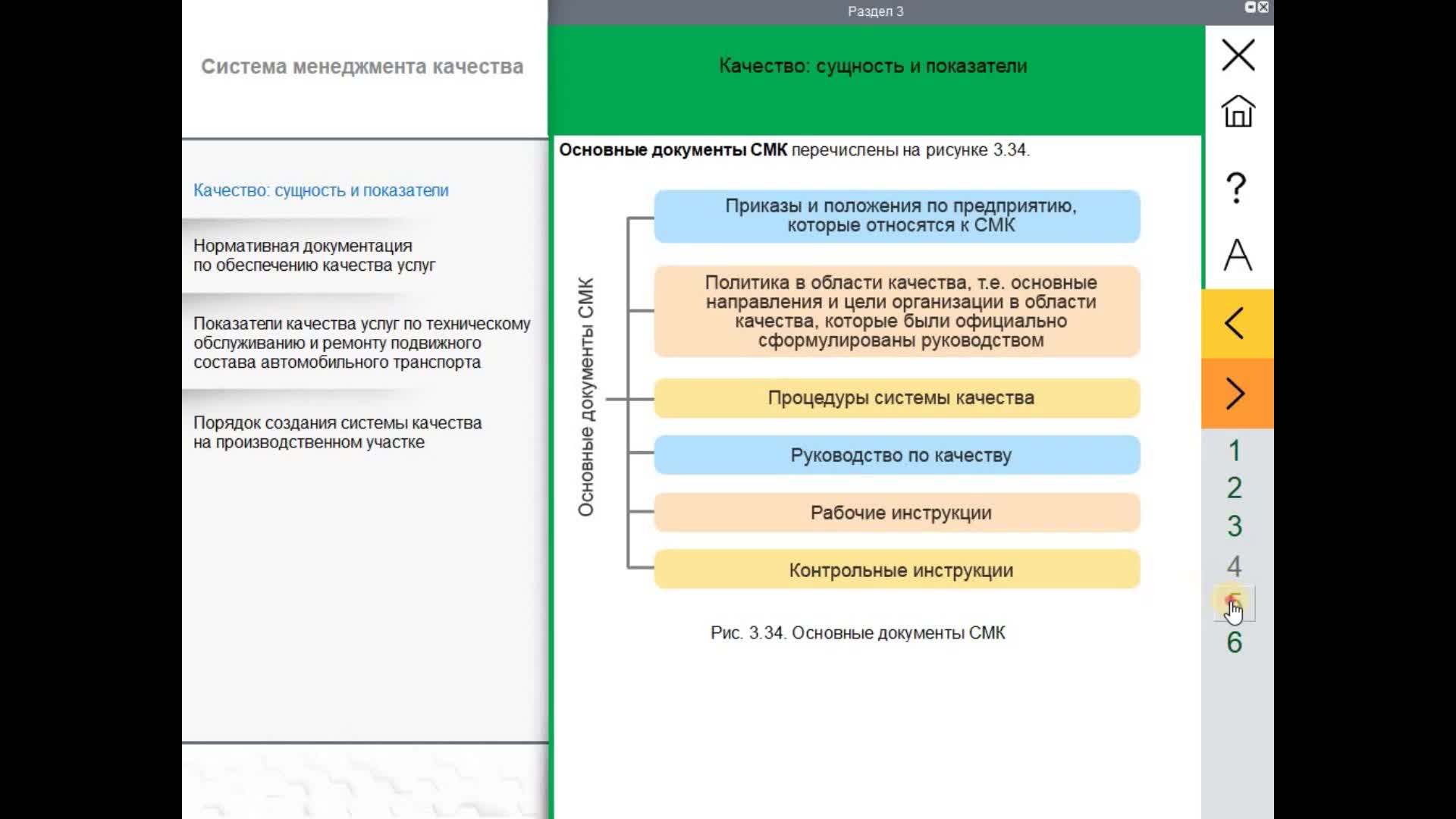
Task: Click the 'Рабочие инструкции' box
Action: click(897, 513)
